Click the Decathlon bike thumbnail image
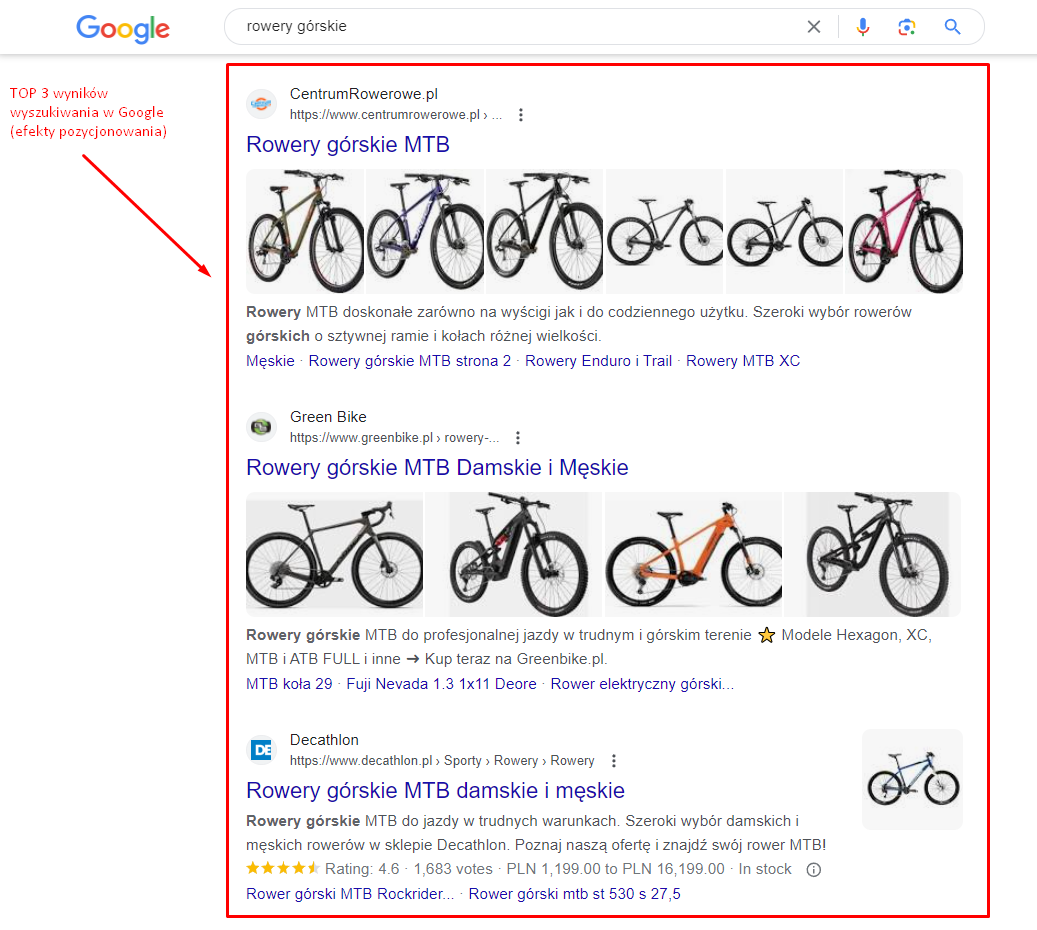The image size is (1037, 930). pos(913,779)
